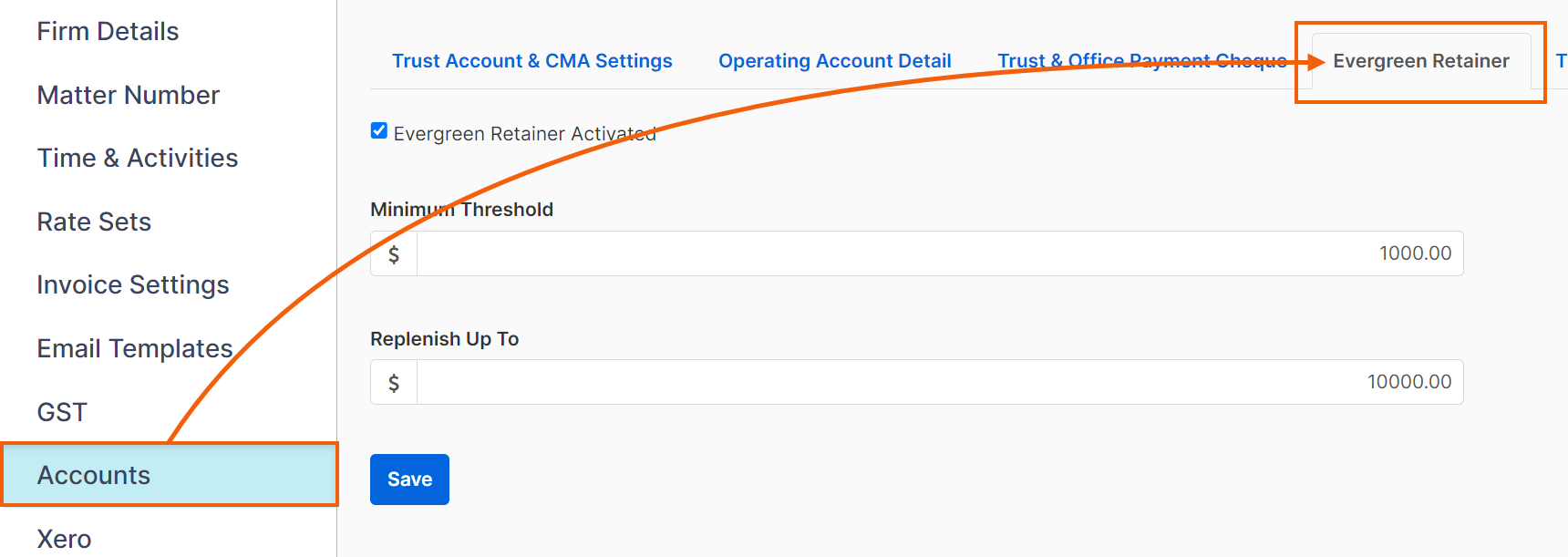The image size is (1568, 557).
Task: Click the dollar sign beside Minimum Threshold
Action: (394, 253)
